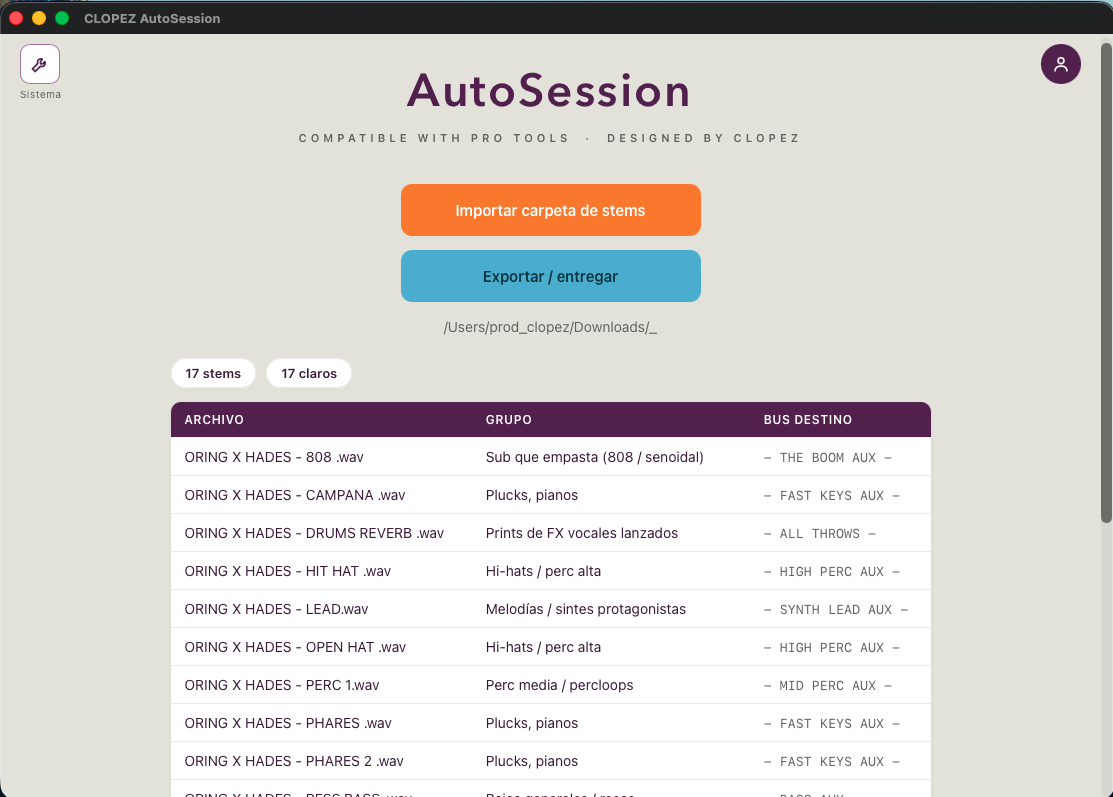1113x797 pixels.
Task: Click bus MID PERC AUX
Action: tap(828, 686)
